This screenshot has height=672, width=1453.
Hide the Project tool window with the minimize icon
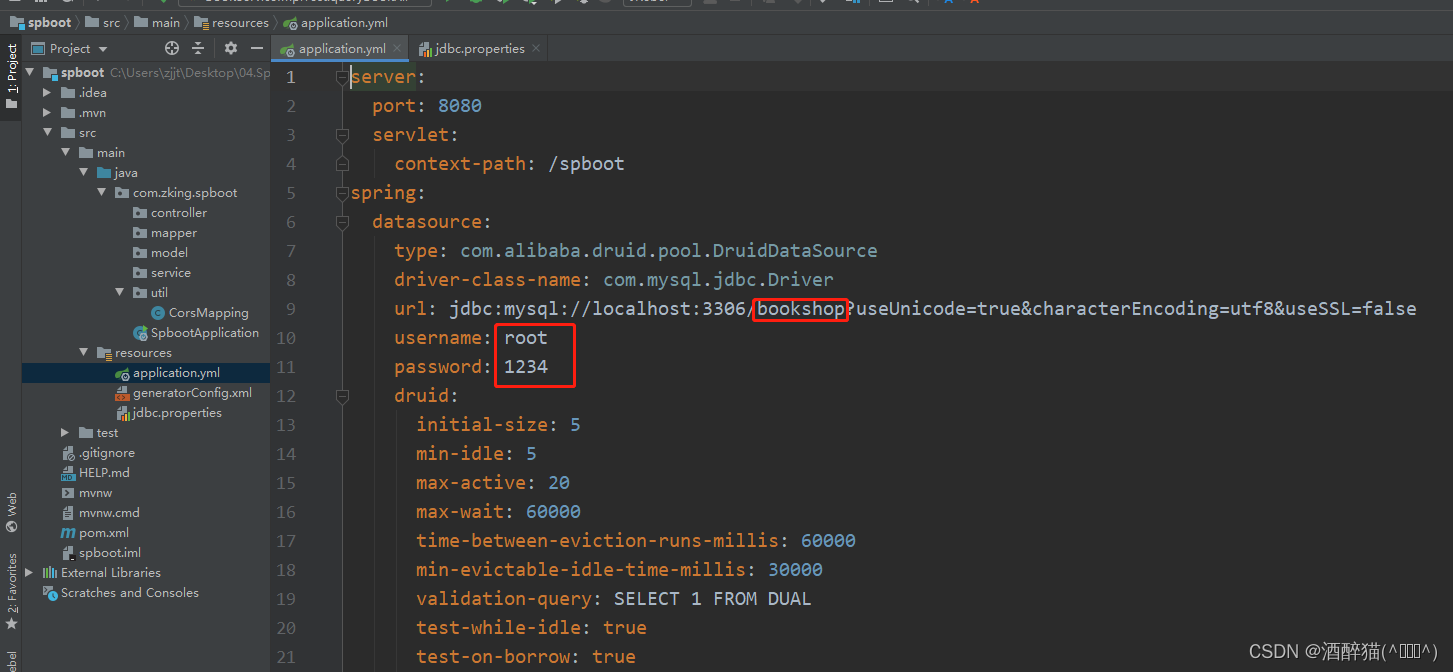point(257,48)
